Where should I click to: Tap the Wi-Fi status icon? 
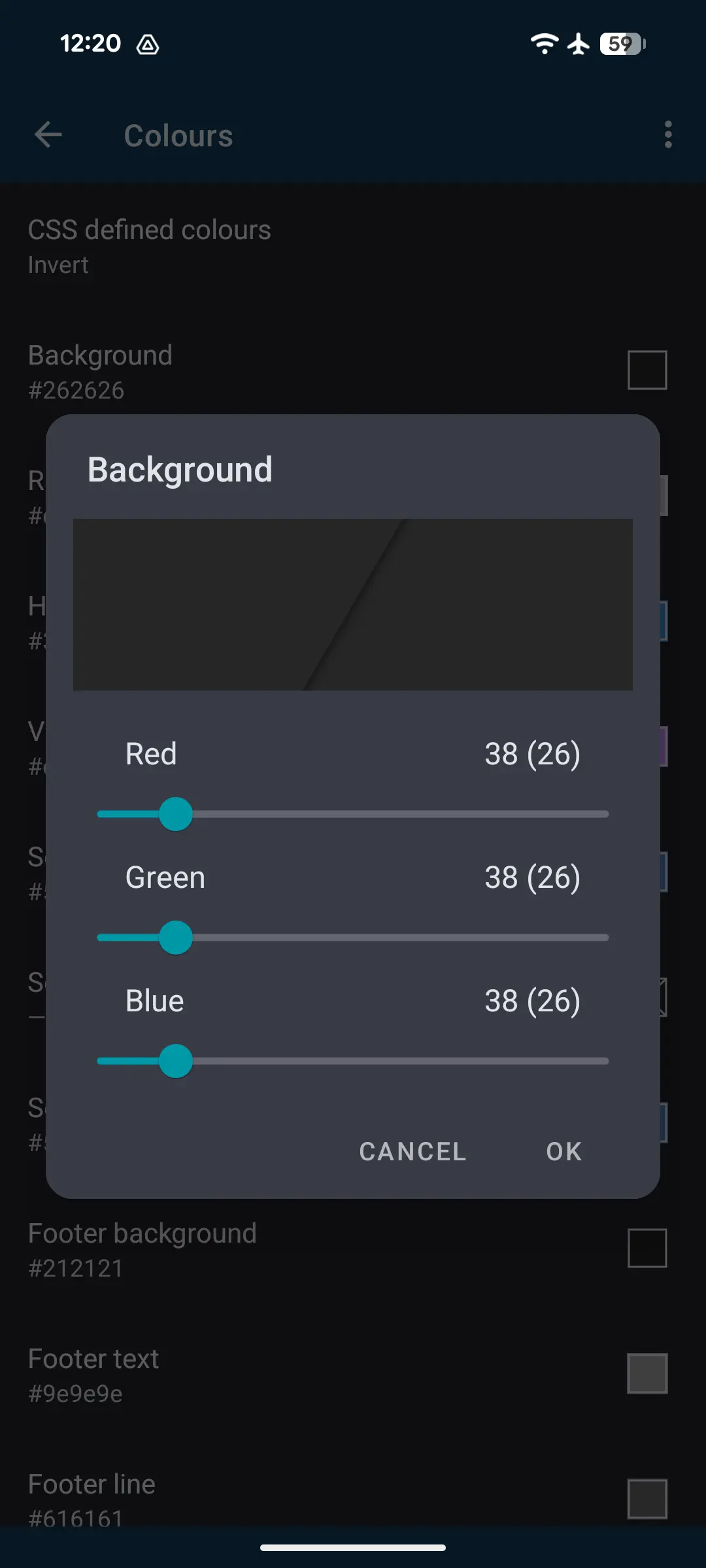544,44
